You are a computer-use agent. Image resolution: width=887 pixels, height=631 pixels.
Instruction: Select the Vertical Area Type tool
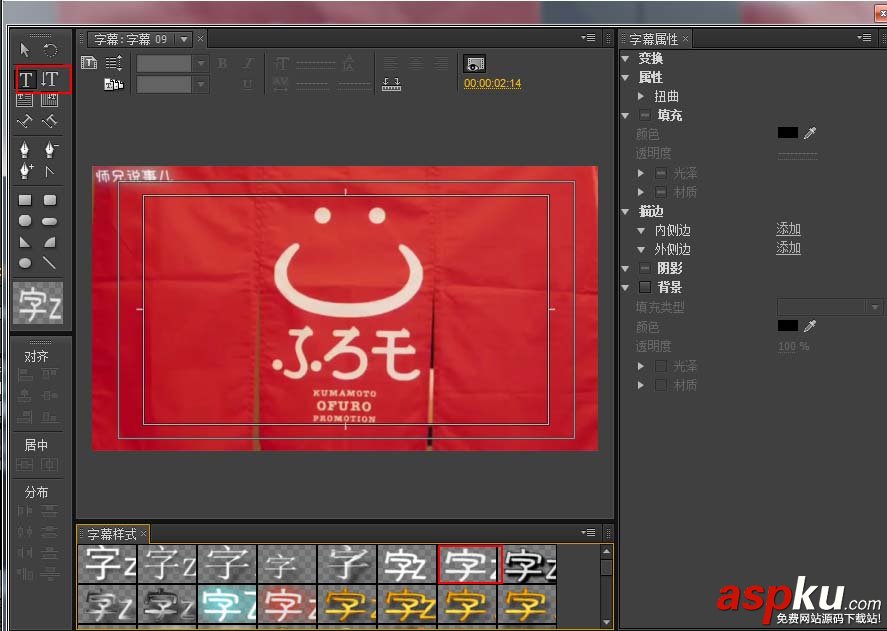tap(50, 101)
